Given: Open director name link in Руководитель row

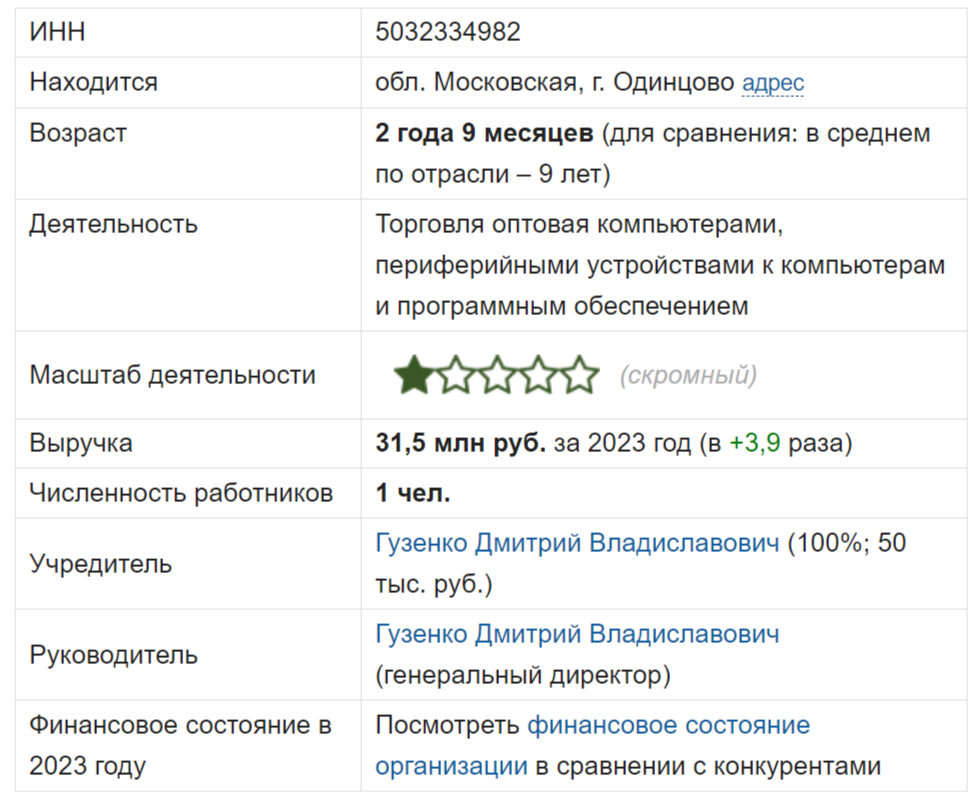Looking at the screenshot, I should pyautogui.click(x=577, y=634).
